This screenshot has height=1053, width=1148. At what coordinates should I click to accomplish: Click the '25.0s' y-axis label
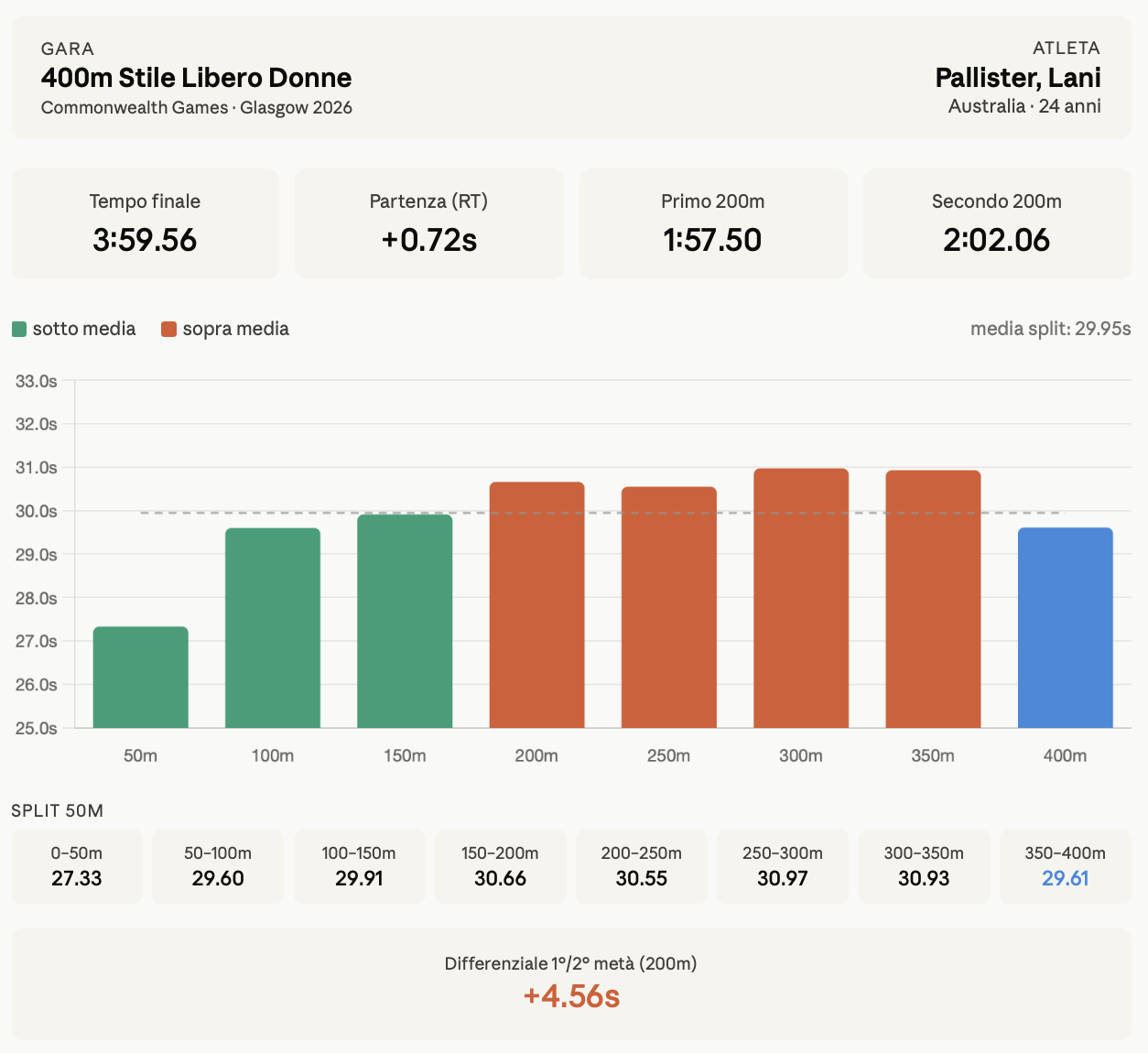[37, 729]
